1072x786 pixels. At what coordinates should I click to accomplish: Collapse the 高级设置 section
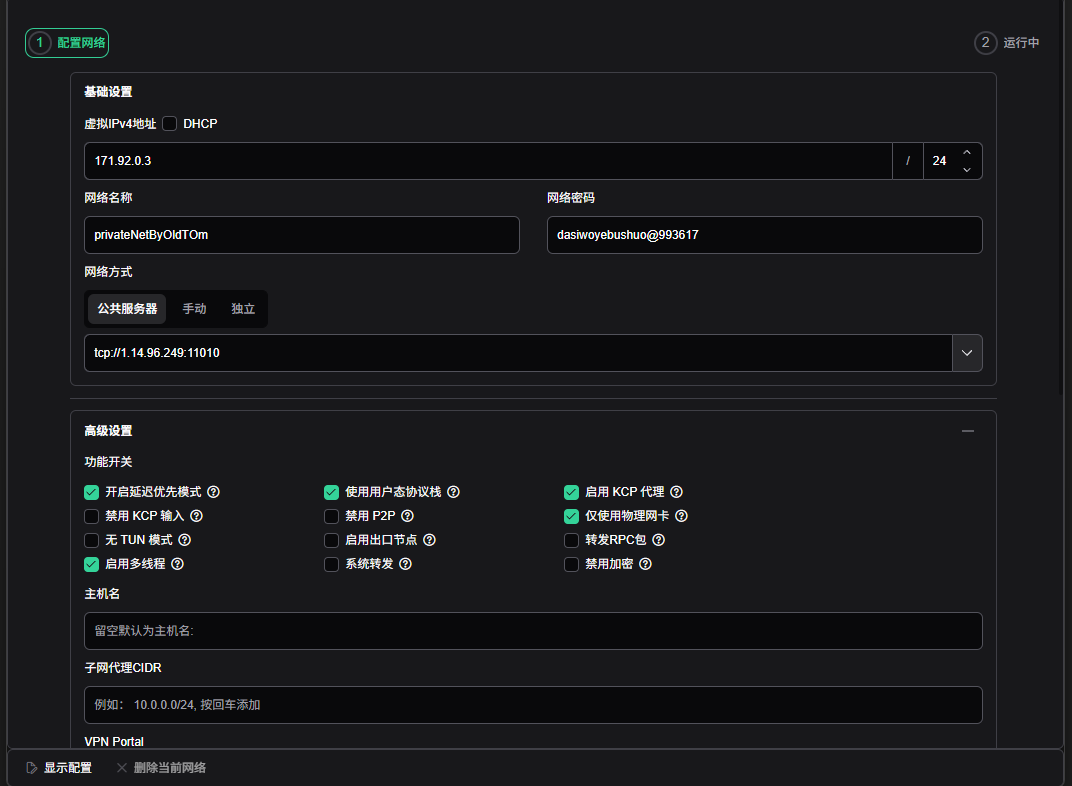tap(967, 431)
